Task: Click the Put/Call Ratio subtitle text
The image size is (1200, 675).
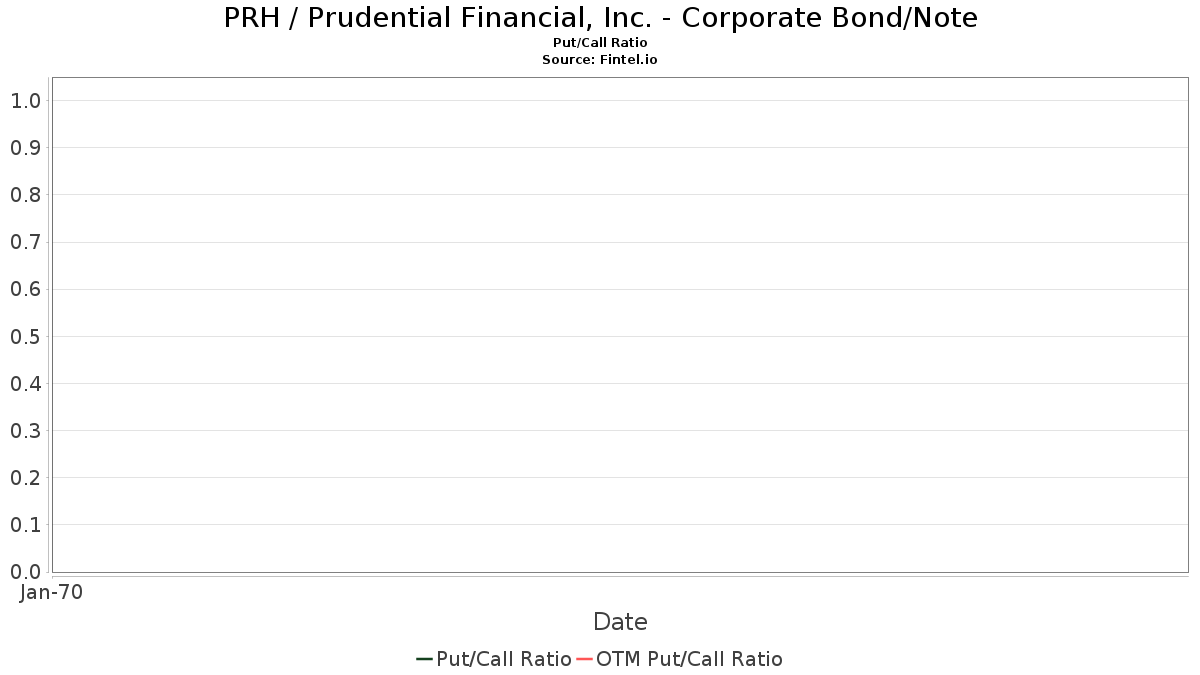Action: coord(600,43)
